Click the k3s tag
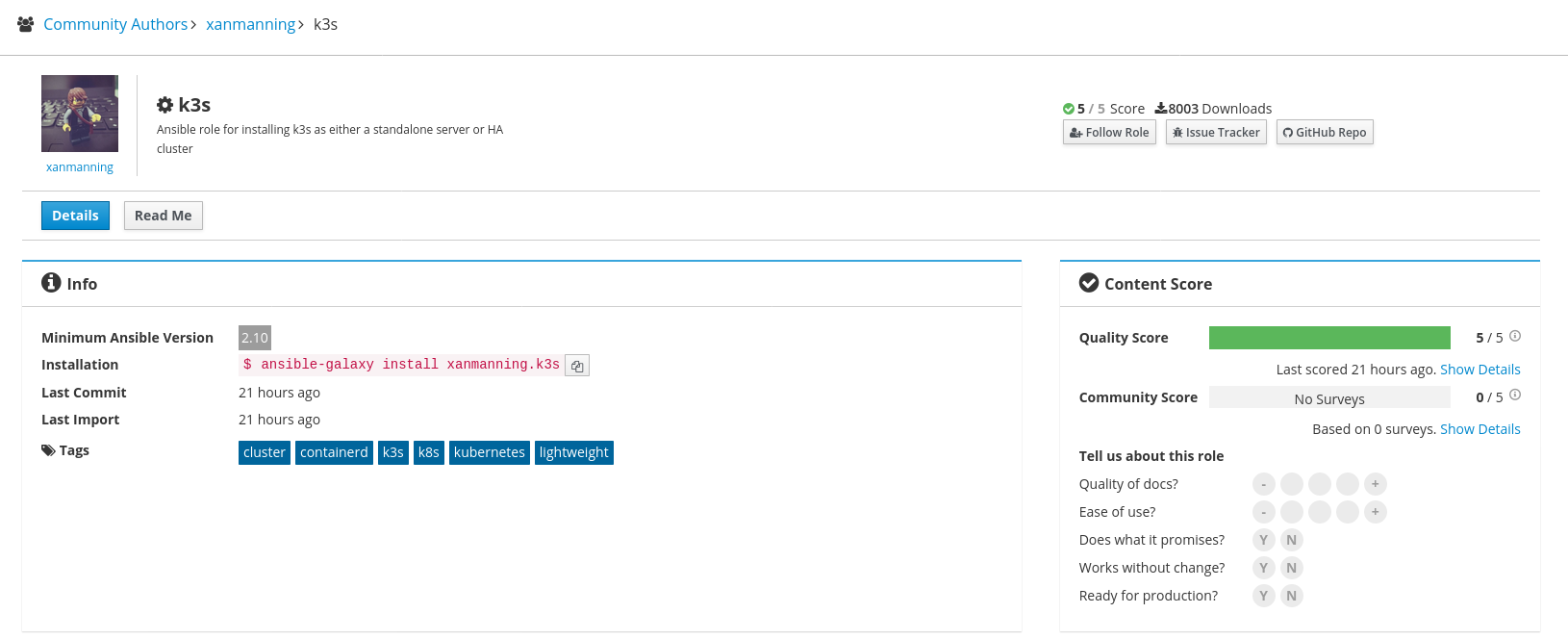This screenshot has height=639, width=1568. (x=393, y=452)
